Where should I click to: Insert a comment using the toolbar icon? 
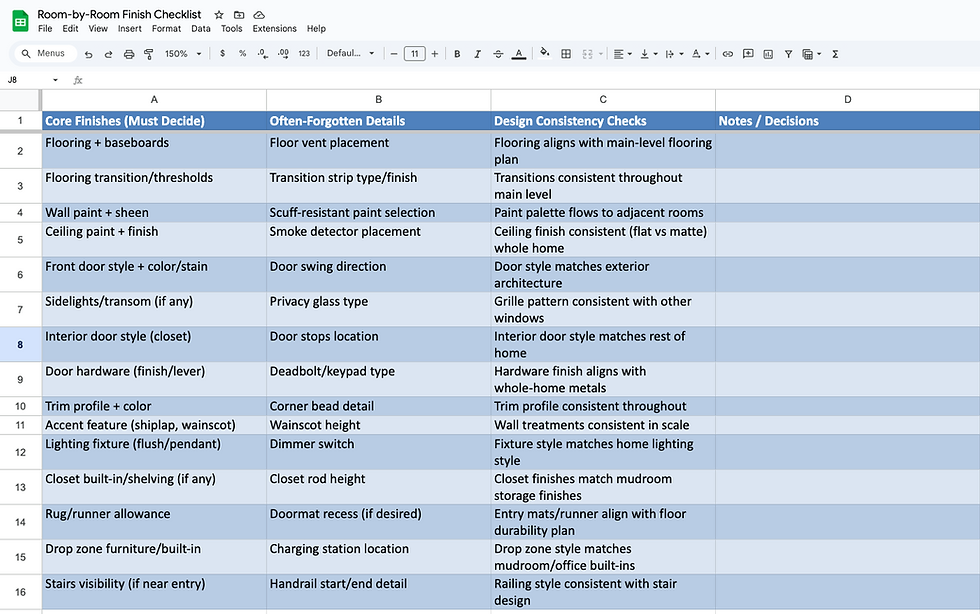pyautogui.click(x=747, y=54)
